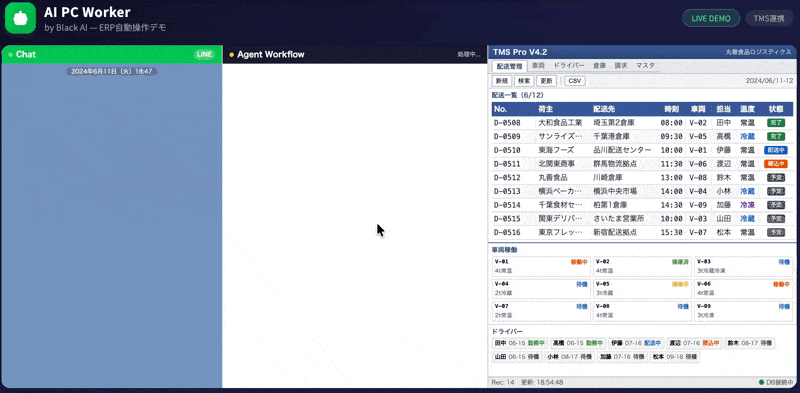Open vehicle card V-07
The width and height of the screenshot is (800, 393).
(x=541, y=311)
